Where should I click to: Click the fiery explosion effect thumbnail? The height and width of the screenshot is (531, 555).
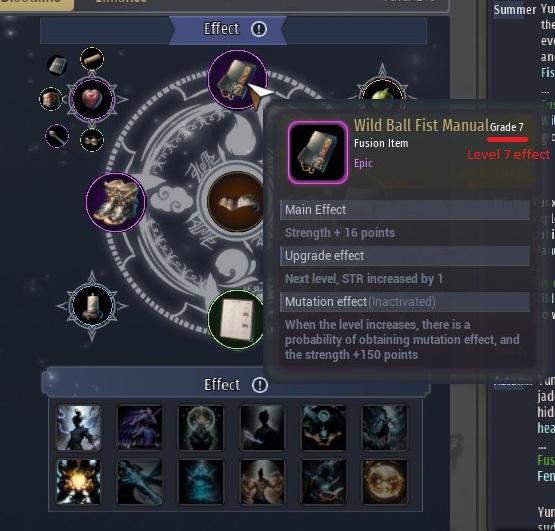coord(78,482)
